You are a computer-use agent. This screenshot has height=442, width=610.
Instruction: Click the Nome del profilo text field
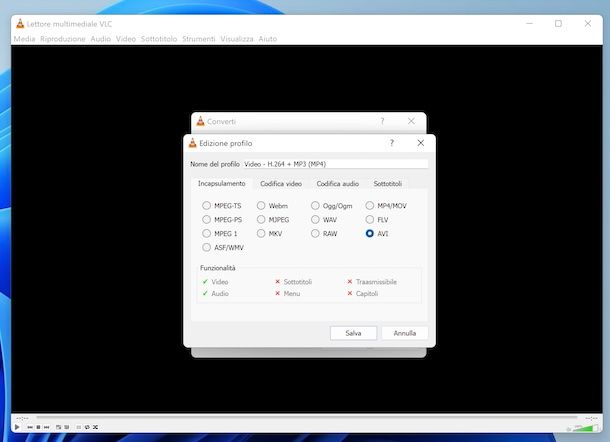click(x=335, y=164)
